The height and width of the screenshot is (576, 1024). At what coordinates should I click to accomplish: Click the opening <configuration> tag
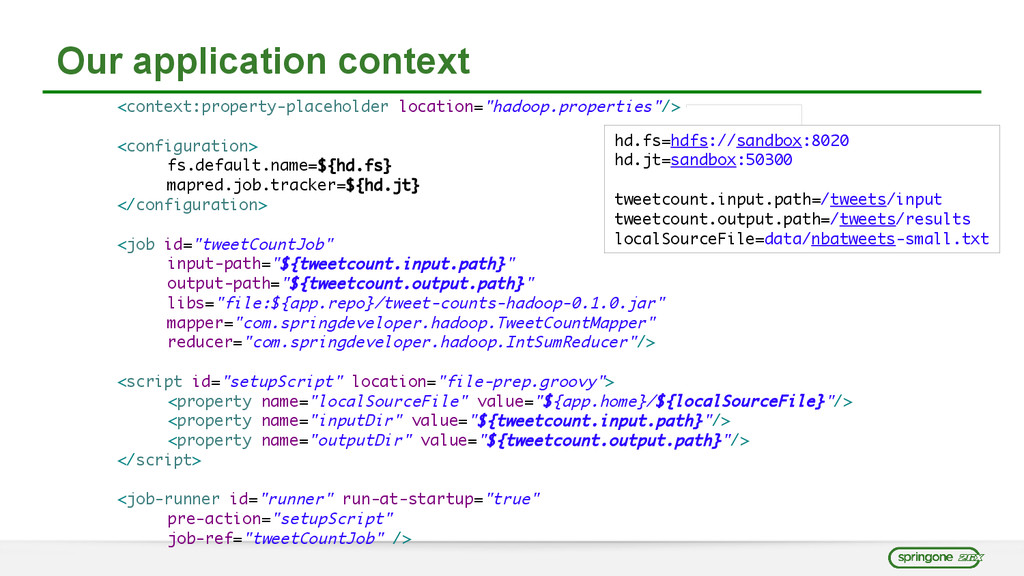point(187,146)
